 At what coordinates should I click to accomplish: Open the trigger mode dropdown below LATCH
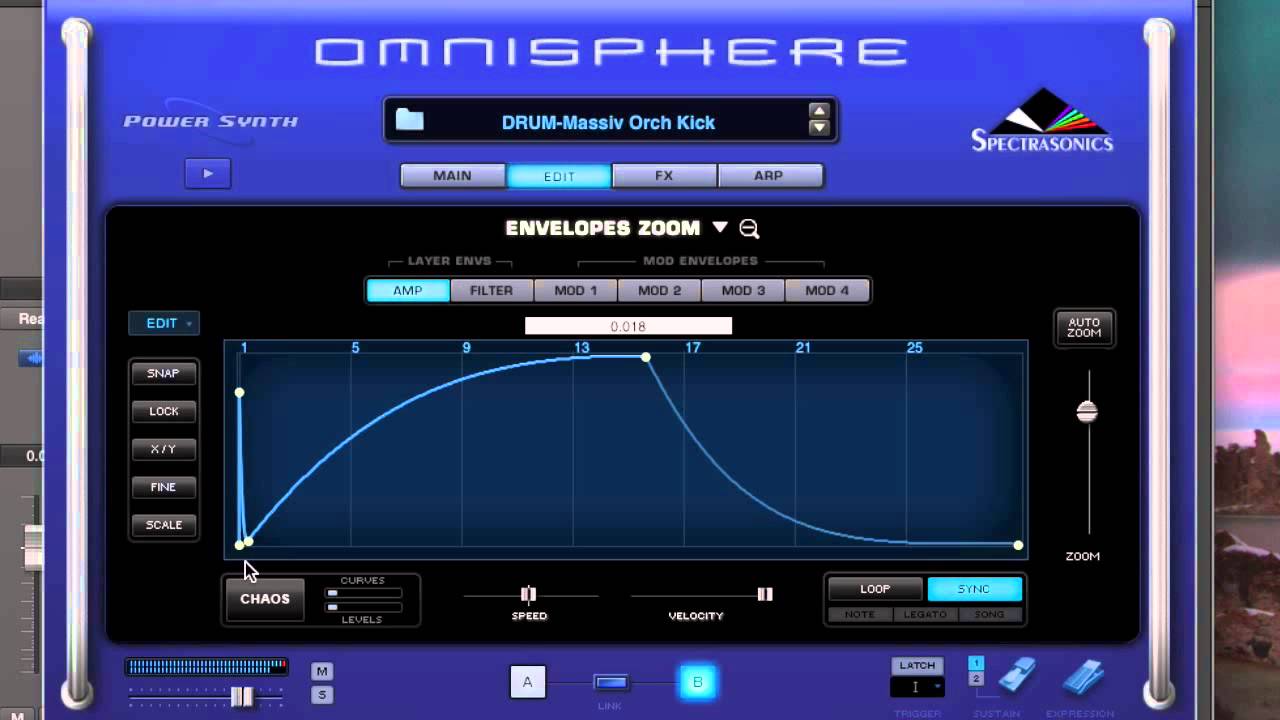tap(917, 687)
